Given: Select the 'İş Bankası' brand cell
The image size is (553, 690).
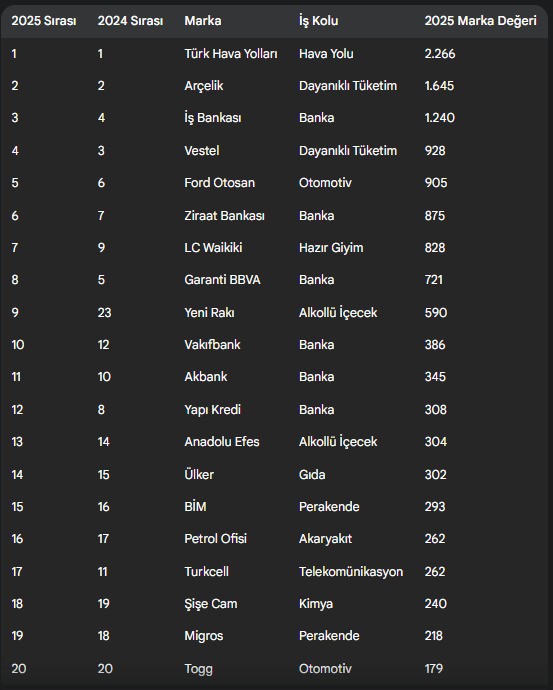Looking at the screenshot, I should [x=213, y=117].
